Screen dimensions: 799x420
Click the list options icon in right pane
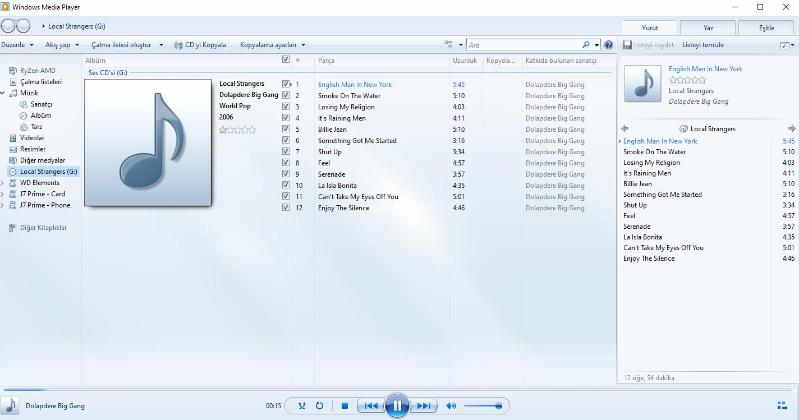pyautogui.click(x=785, y=45)
